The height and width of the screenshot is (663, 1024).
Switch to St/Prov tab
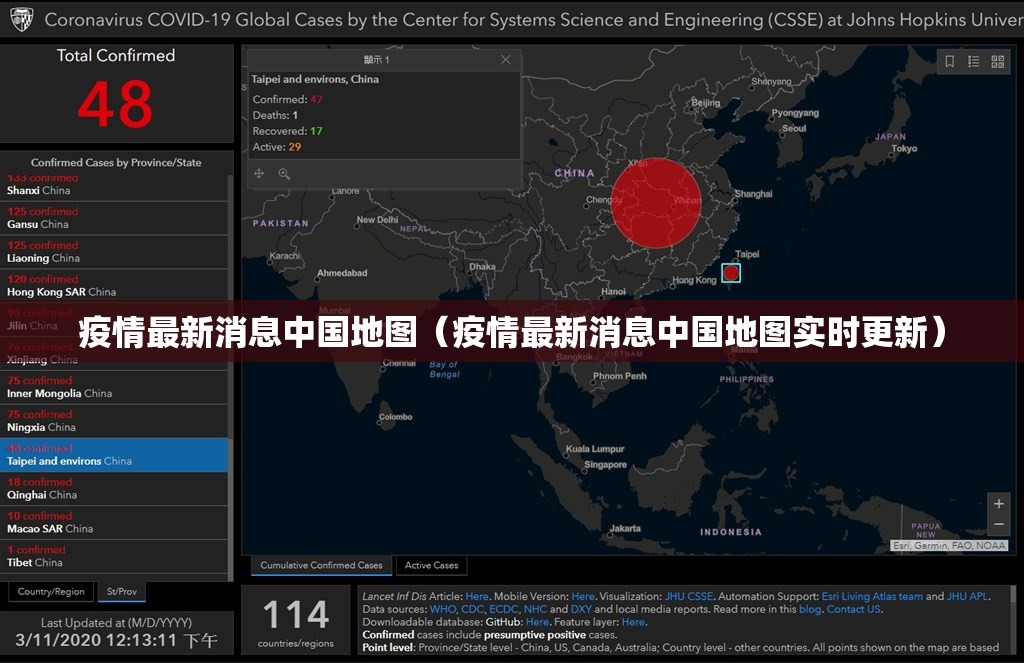(x=122, y=592)
